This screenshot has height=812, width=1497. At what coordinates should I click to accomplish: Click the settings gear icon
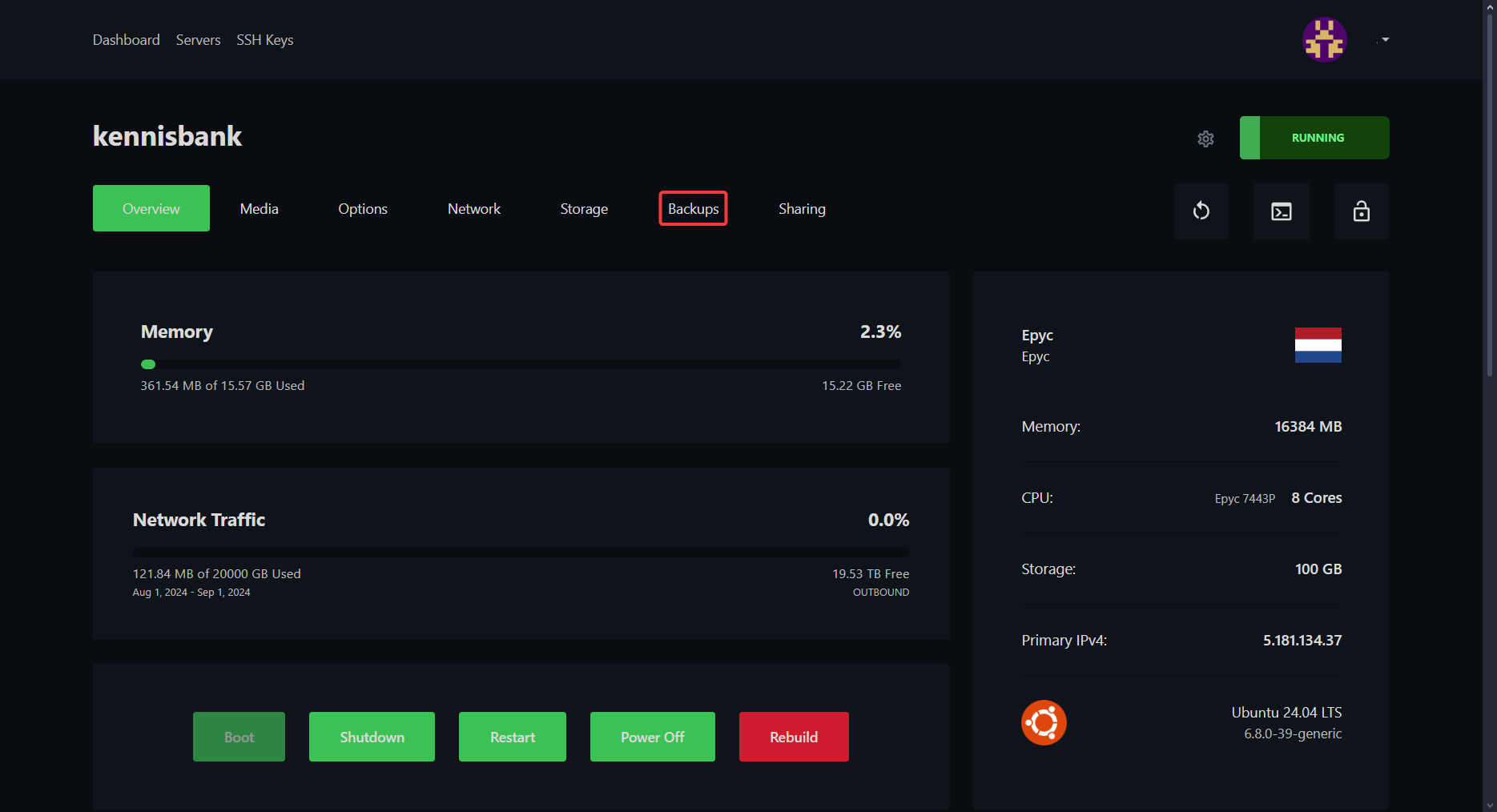click(1205, 139)
